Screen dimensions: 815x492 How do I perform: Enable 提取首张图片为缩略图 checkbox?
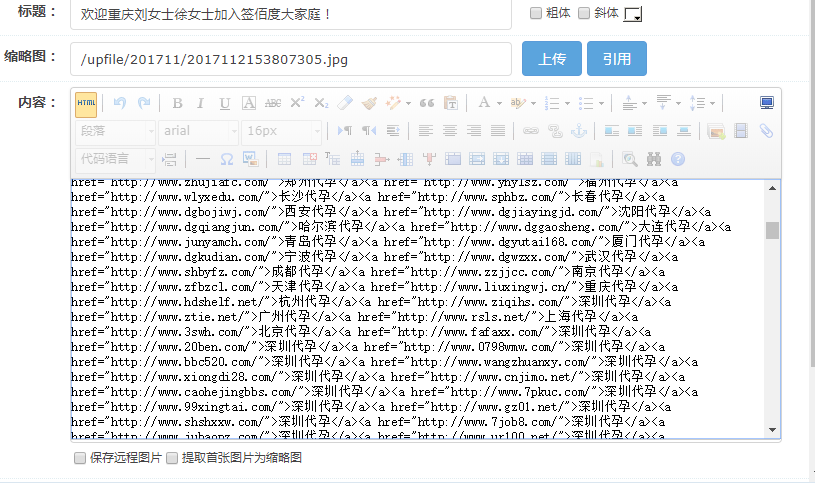pos(172,458)
